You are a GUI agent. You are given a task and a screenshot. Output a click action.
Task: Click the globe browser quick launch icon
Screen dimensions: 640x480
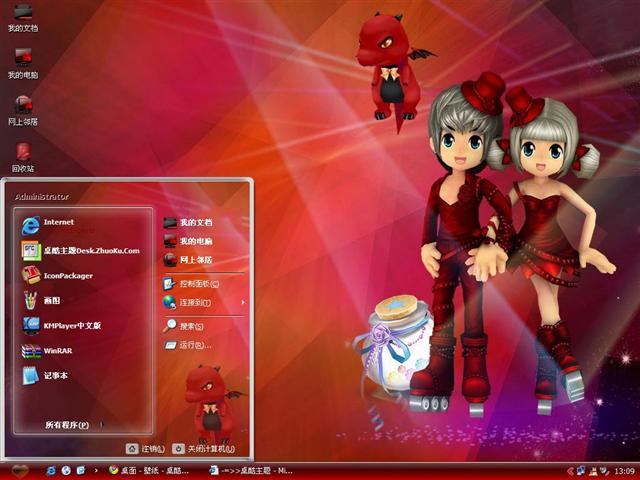tap(66, 471)
